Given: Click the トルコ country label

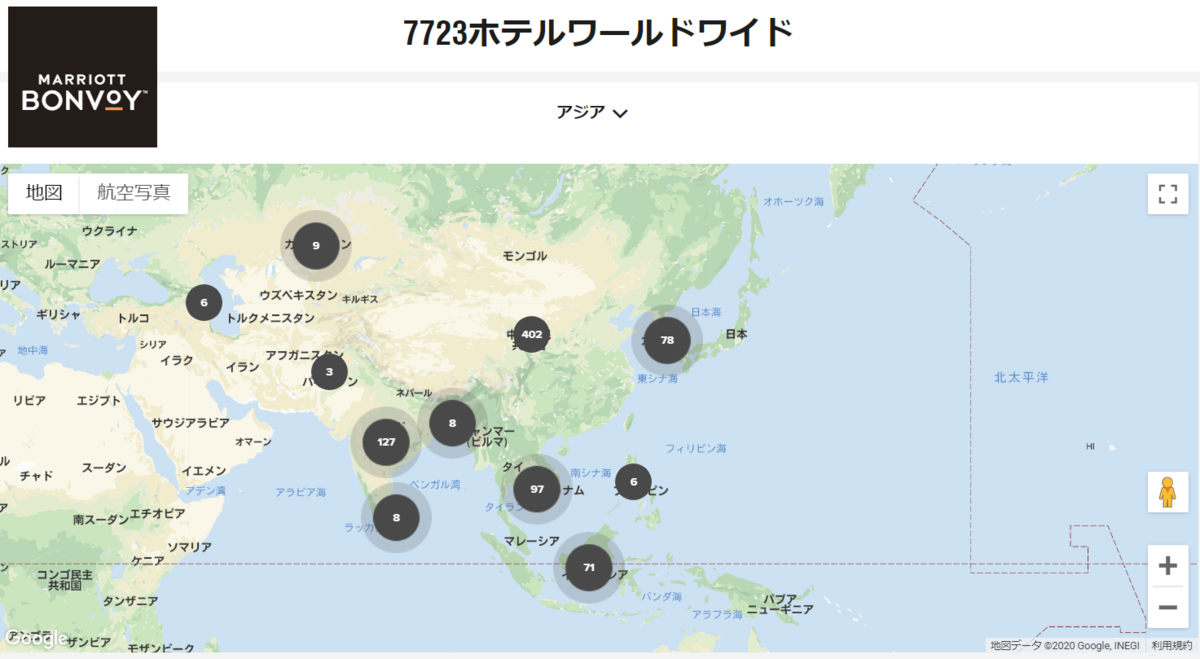Looking at the screenshot, I should [133, 318].
